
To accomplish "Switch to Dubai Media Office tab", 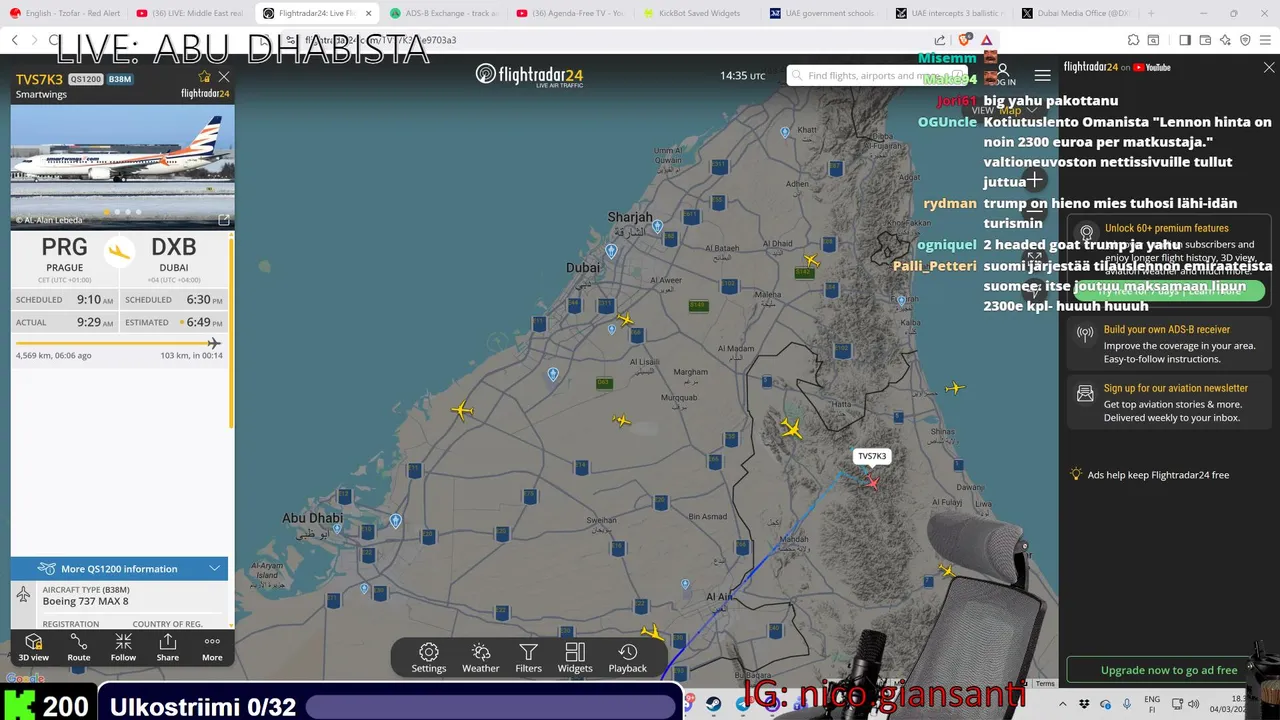I will [x=1077, y=13].
